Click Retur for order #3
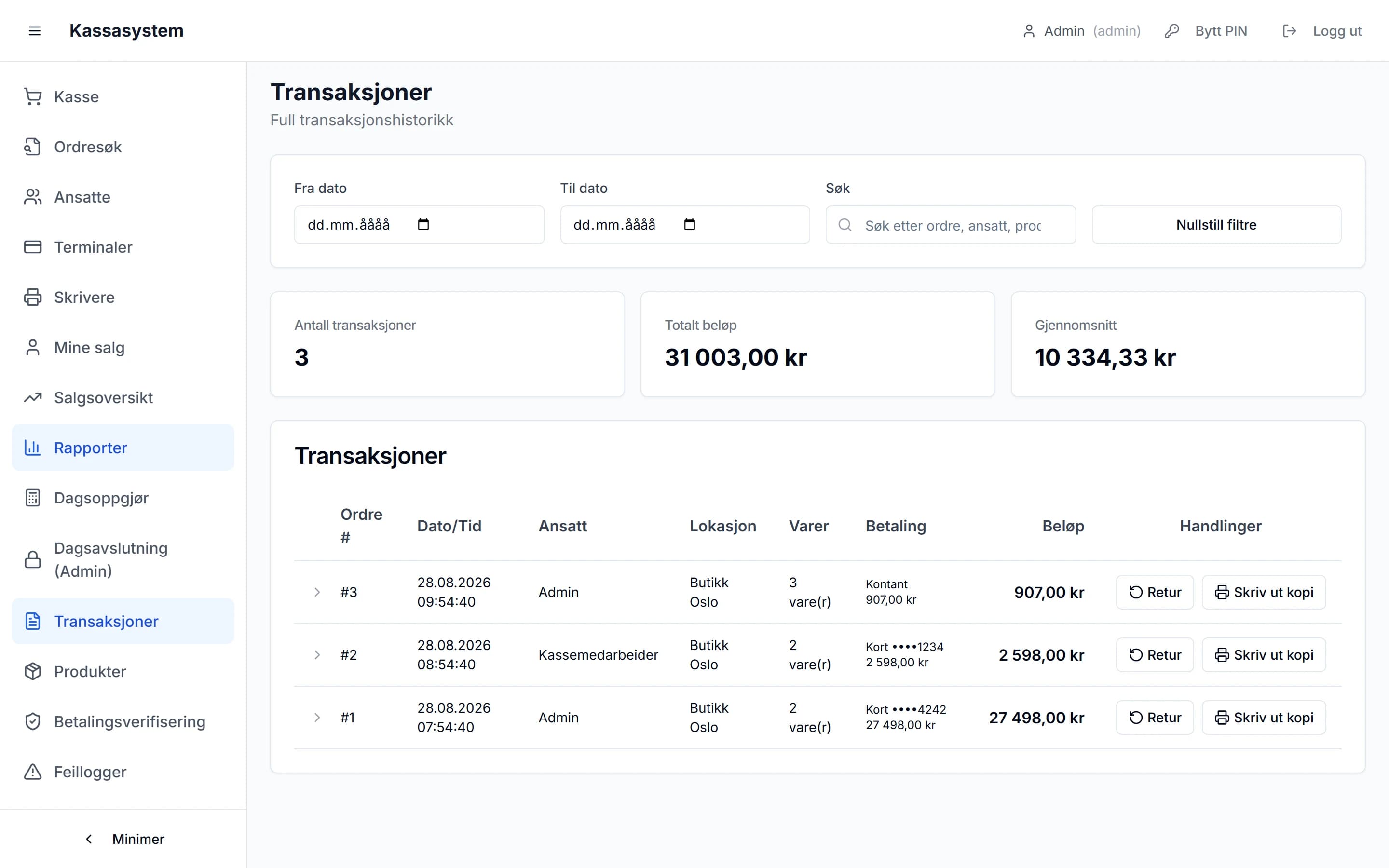 pos(1154,592)
